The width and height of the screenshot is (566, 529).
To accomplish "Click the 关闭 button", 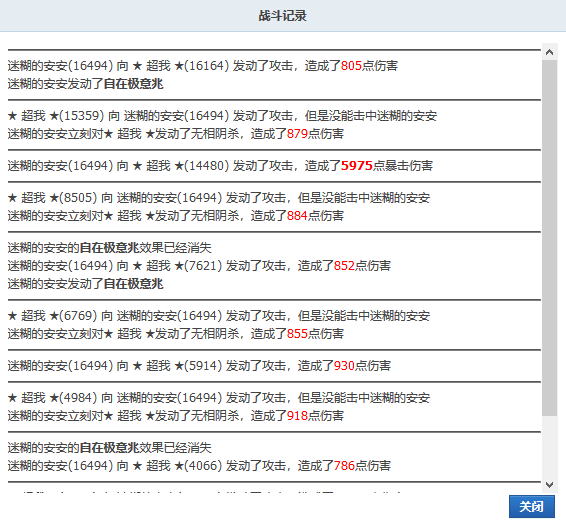I will click(x=531, y=506).
